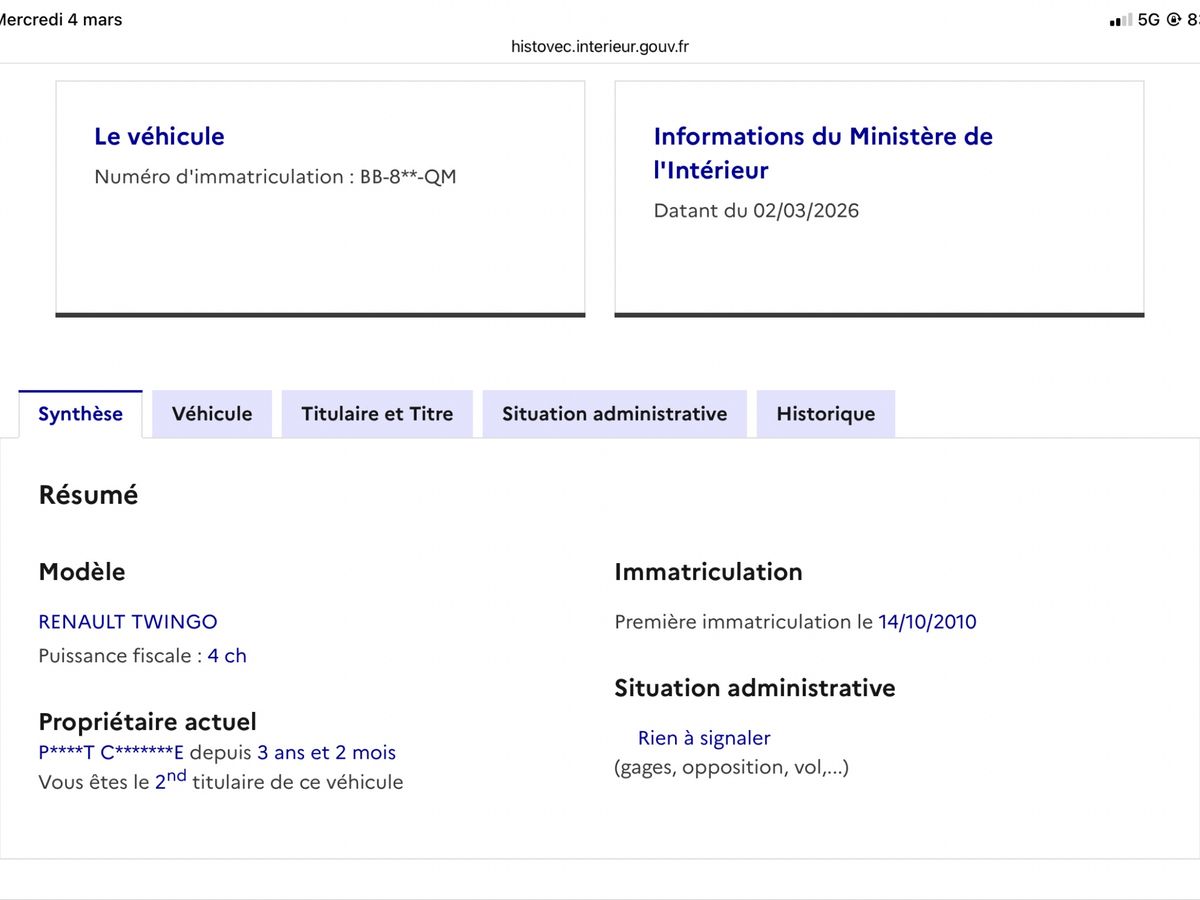Tap the 5G network indicator
This screenshot has height=900, width=1200.
click(1148, 19)
